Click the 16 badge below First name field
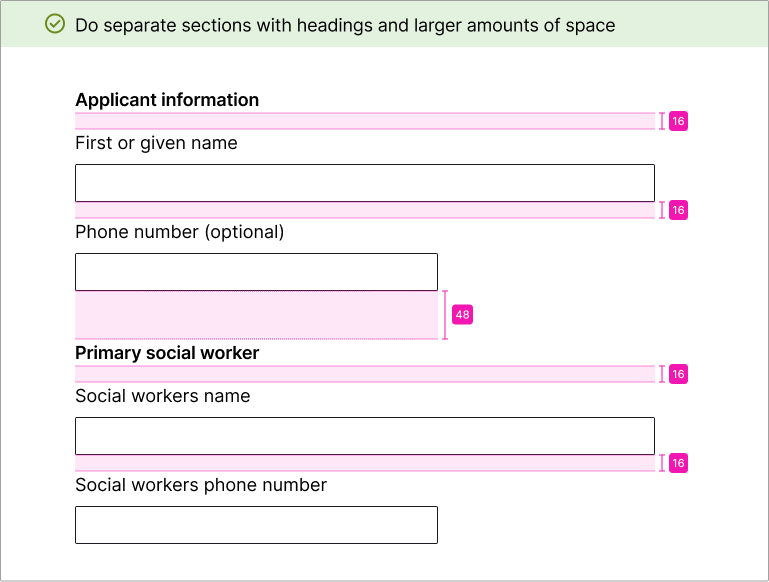Viewport: 769px width, 582px height. (678, 210)
